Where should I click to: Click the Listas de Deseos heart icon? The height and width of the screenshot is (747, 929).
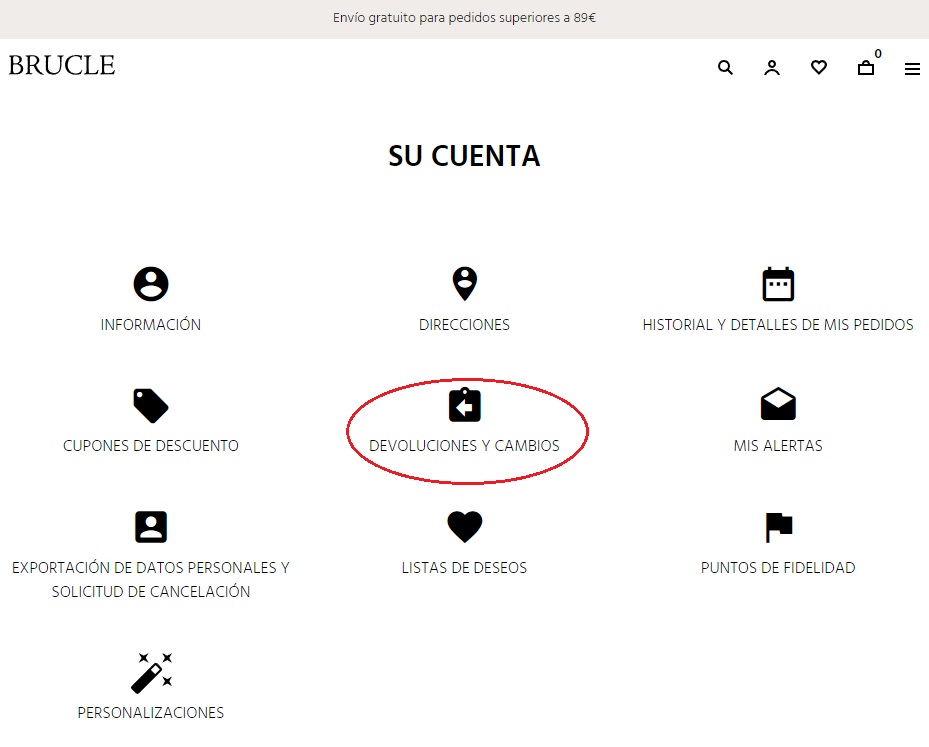click(x=464, y=526)
